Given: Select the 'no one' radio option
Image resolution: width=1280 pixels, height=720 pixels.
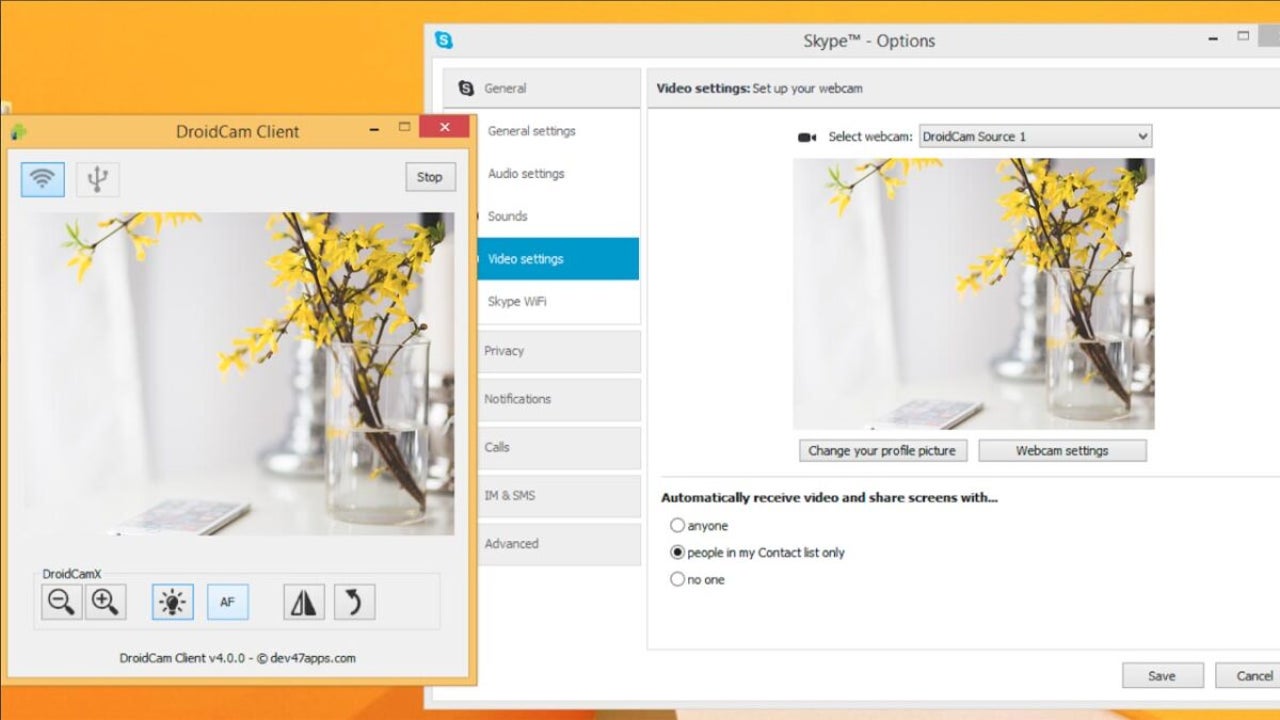Looking at the screenshot, I should tap(678, 579).
